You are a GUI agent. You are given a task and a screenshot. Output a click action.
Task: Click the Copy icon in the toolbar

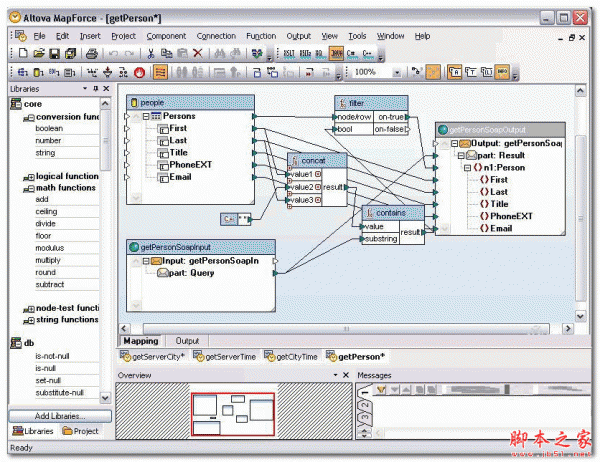(x=166, y=53)
